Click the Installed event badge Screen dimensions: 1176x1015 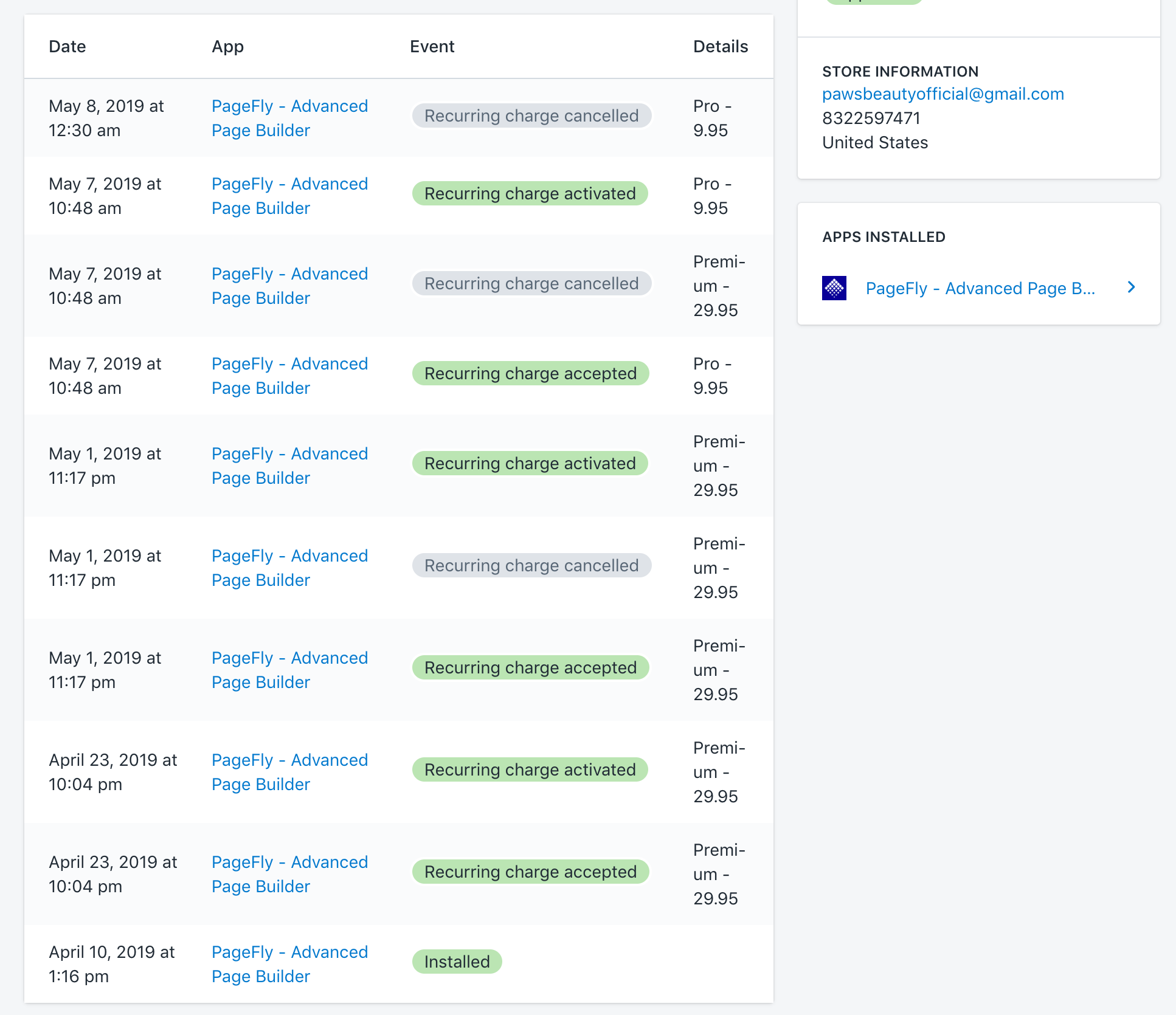(x=457, y=962)
